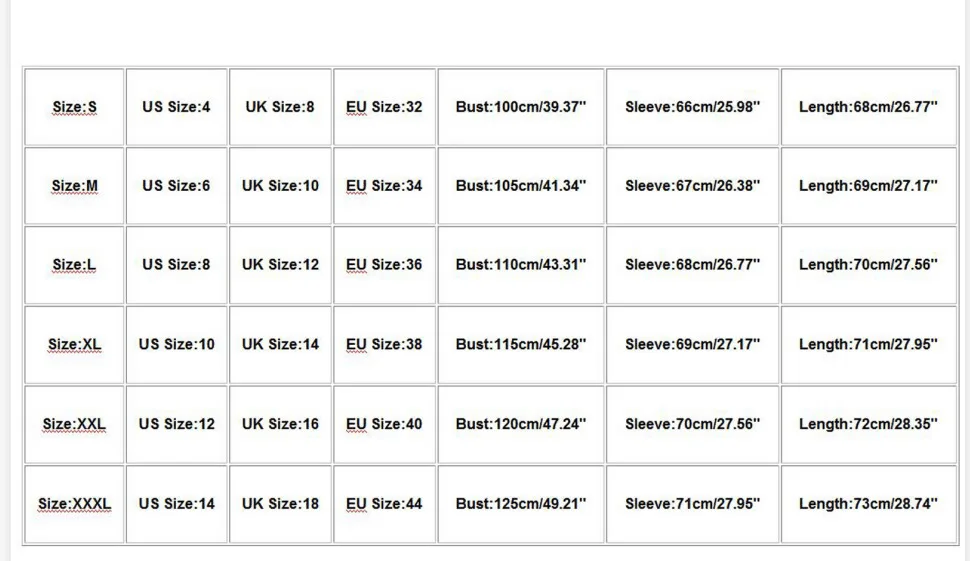Screen dimensions: 970x561
Task: Click the Size:S cell
Action: point(74,107)
